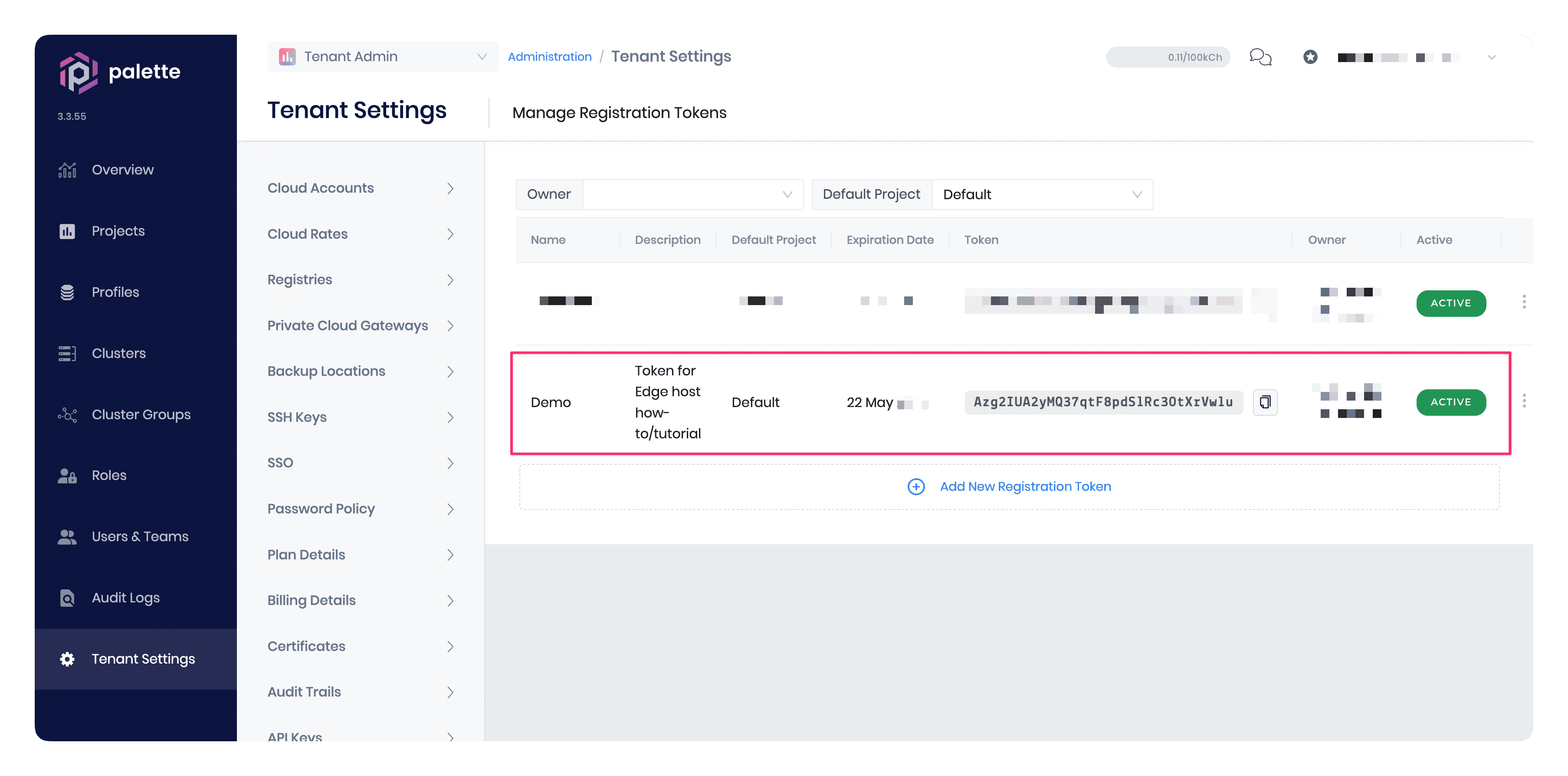1568x776 pixels.
Task: Click the Cluster Groups nodes icon
Action: pyautogui.click(x=67, y=415)
